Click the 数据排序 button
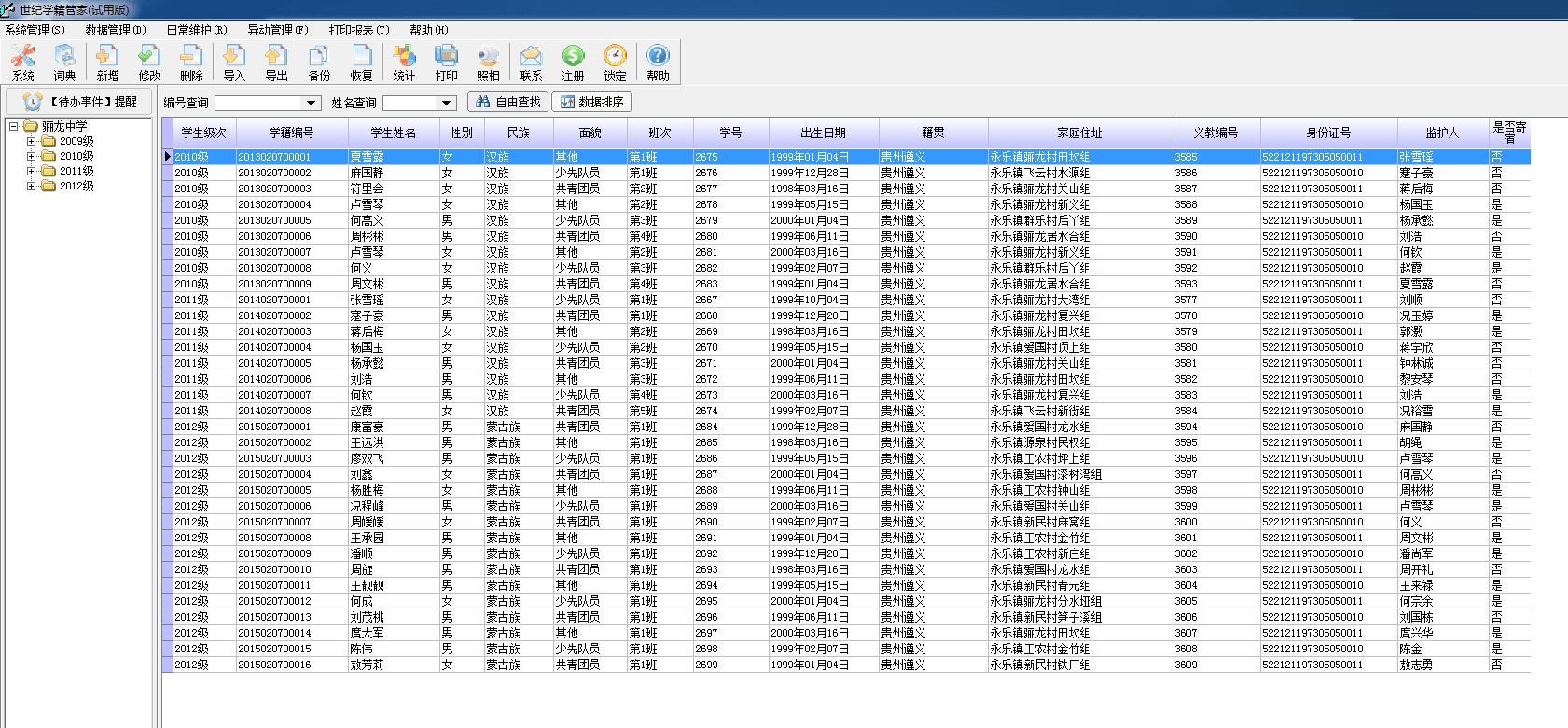Screen dimensions: 1568x728 point(592,102)
